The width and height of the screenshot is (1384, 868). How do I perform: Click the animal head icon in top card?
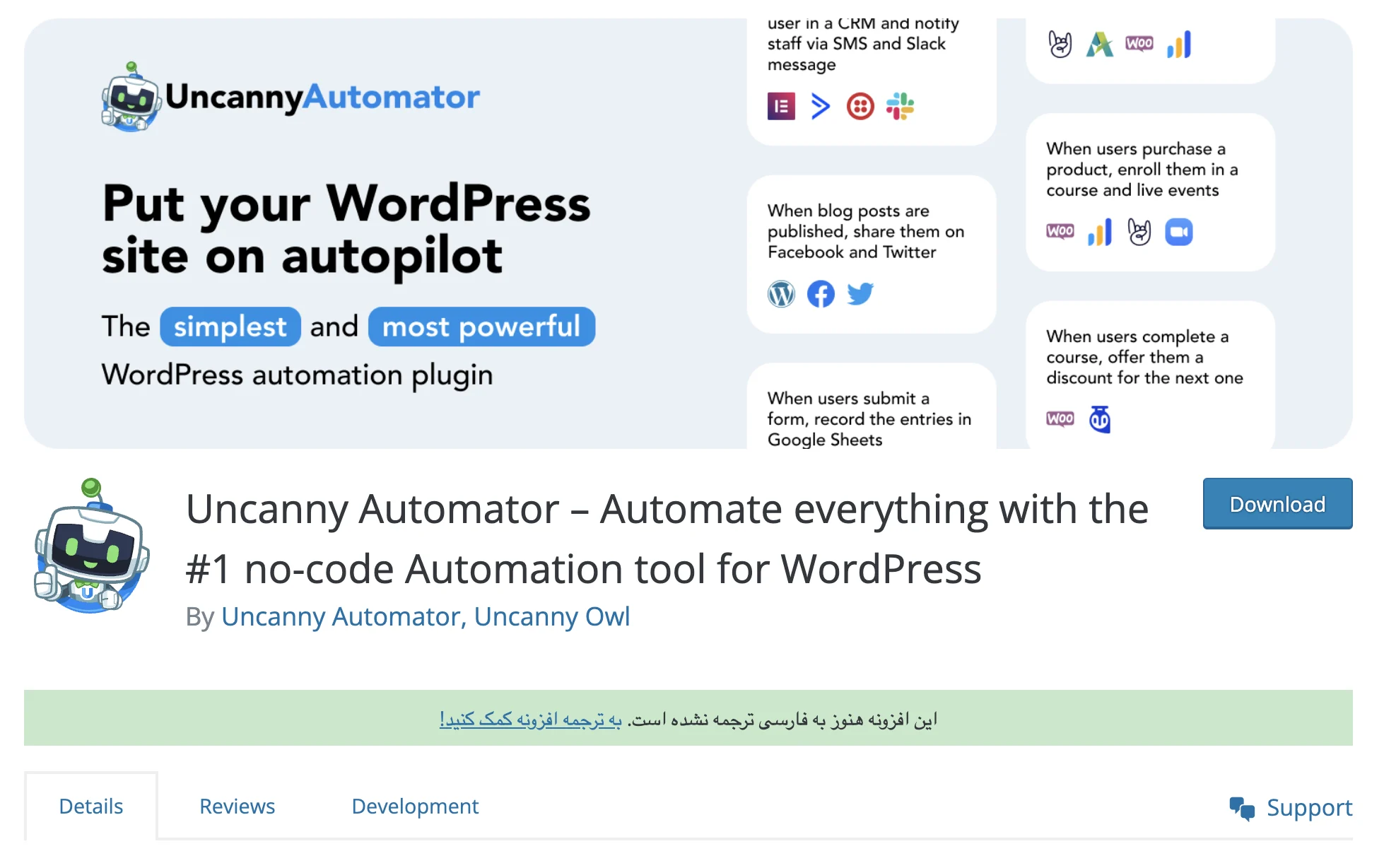pyautogui.click(x=1060, y=44)
